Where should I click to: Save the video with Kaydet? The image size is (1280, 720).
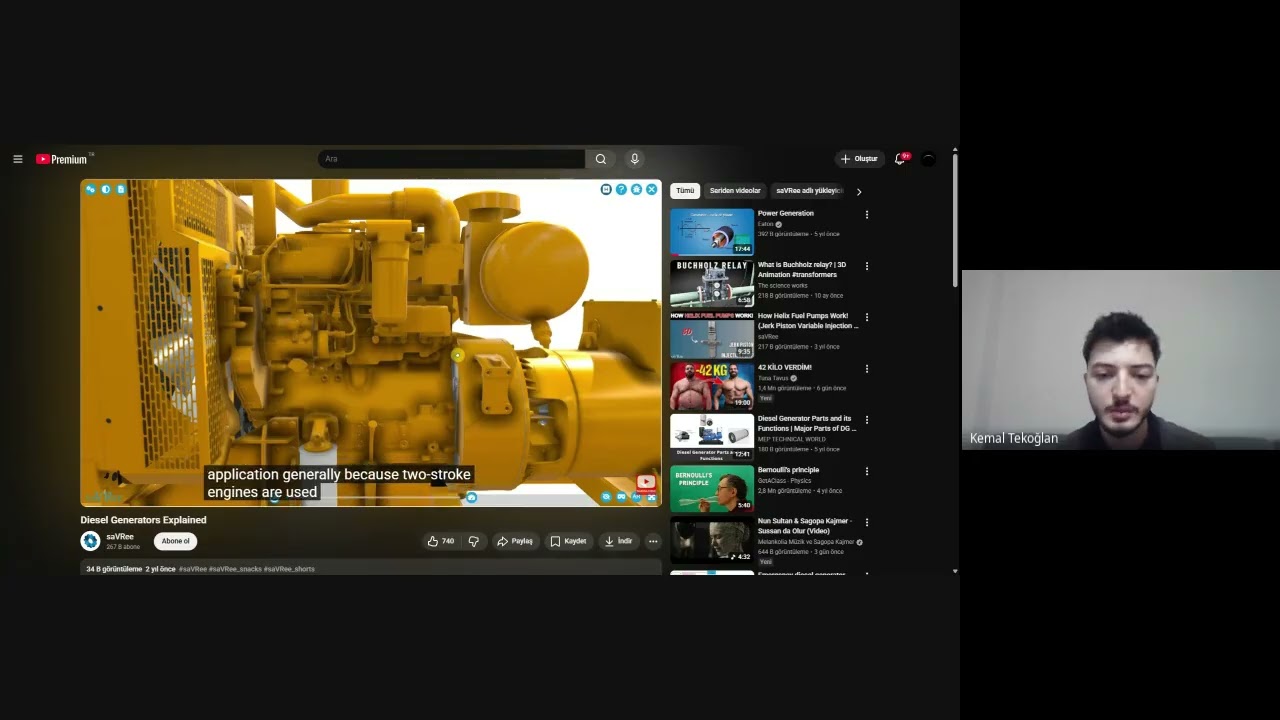pyautogui.click(x=568, y=541)
